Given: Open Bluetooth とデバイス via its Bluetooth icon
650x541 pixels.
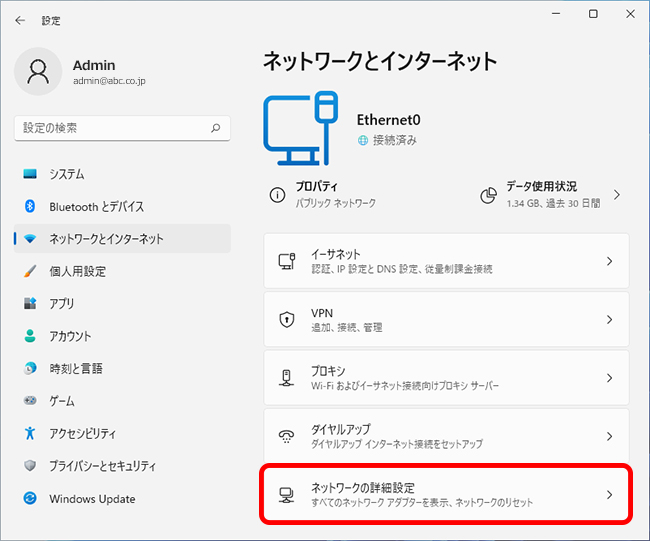Looking at the screenshot, I should tap(30, 206).
